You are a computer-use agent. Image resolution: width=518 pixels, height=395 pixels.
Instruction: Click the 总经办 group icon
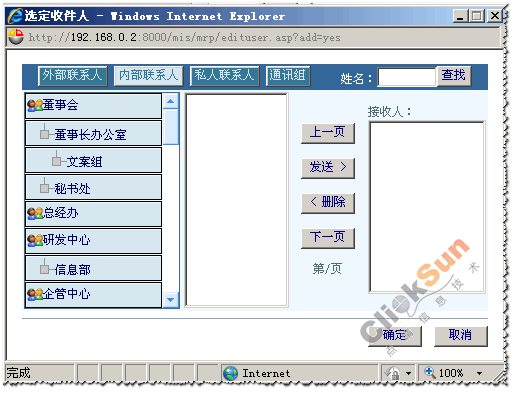click(35, 213)
